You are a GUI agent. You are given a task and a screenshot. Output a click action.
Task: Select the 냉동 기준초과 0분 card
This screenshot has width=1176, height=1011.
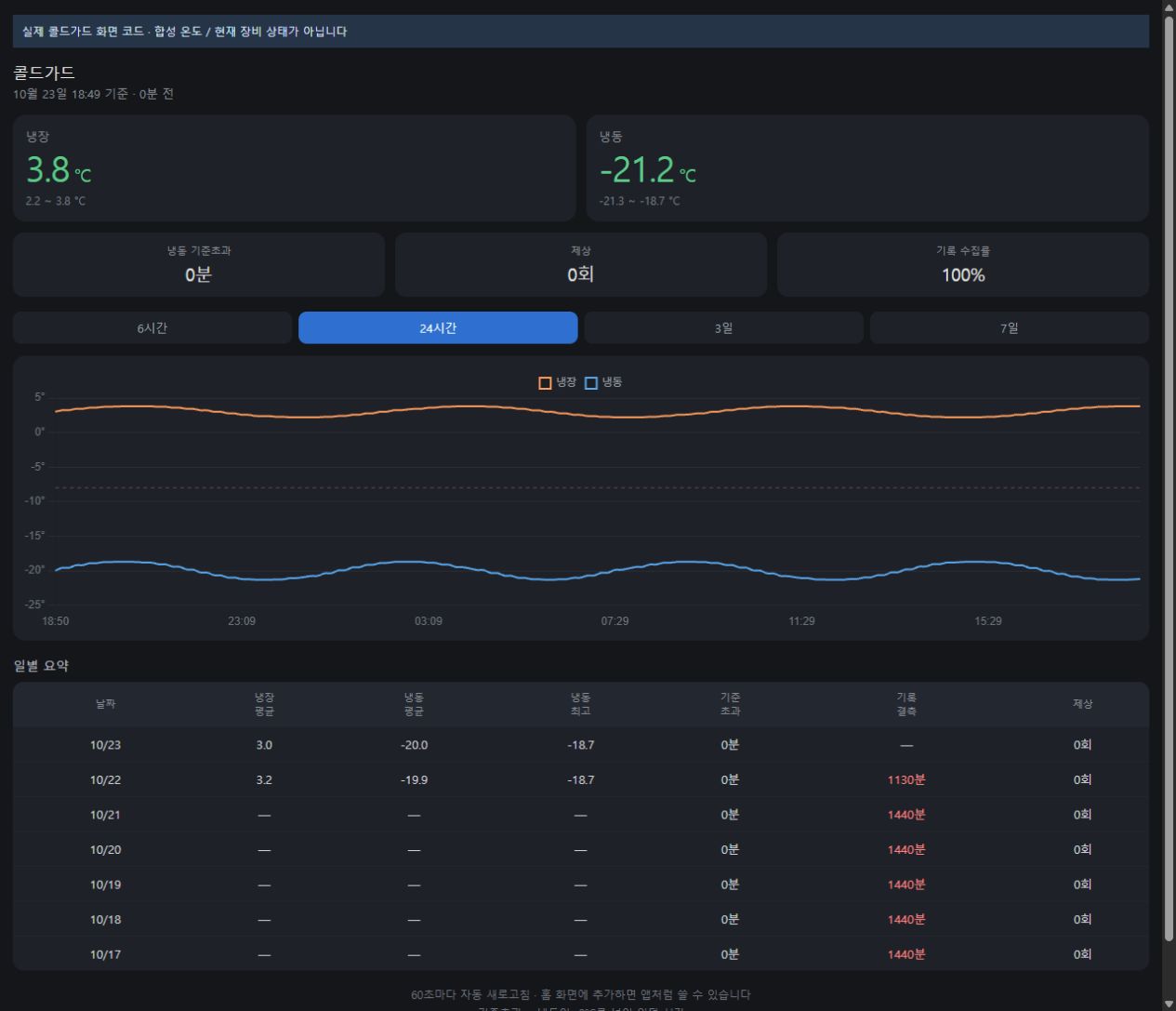click(x=199, y=264)
